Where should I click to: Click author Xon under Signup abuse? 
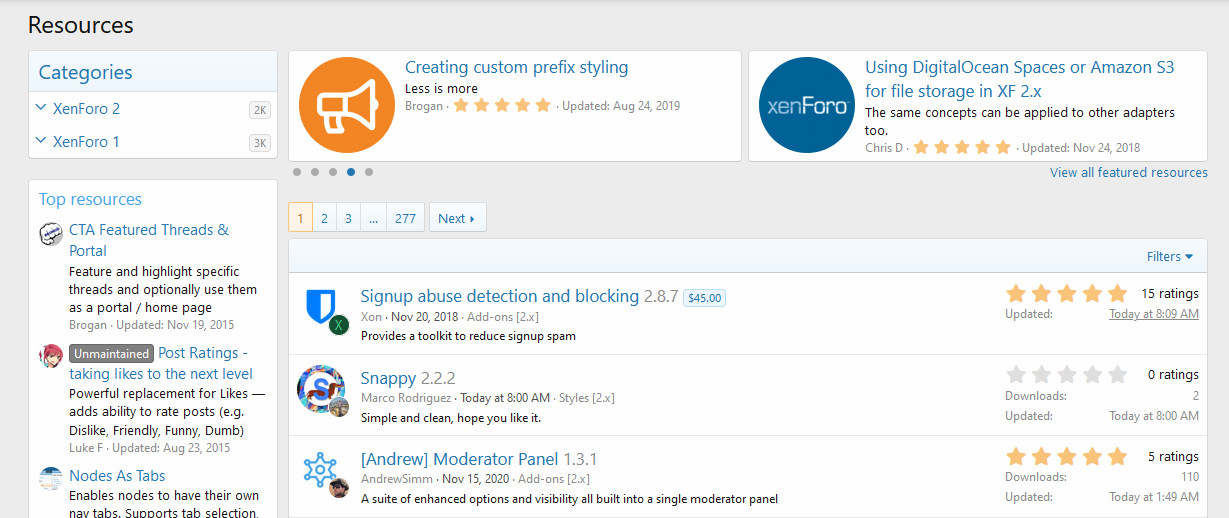(x=371, y=317)
